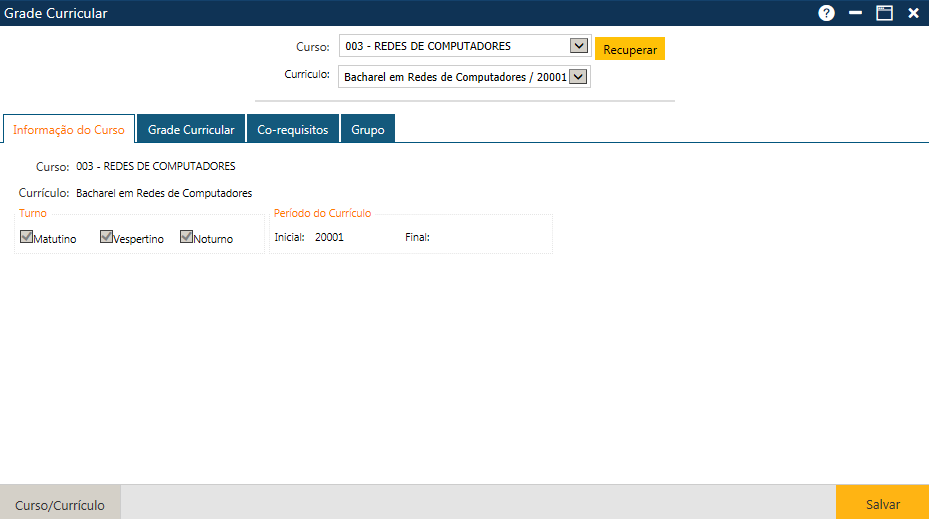This screenshot has height=519, width=929.
Task: Click the '003 - REDES DE COMPUTADORES' combo box text
Action: tap(452, 46)
